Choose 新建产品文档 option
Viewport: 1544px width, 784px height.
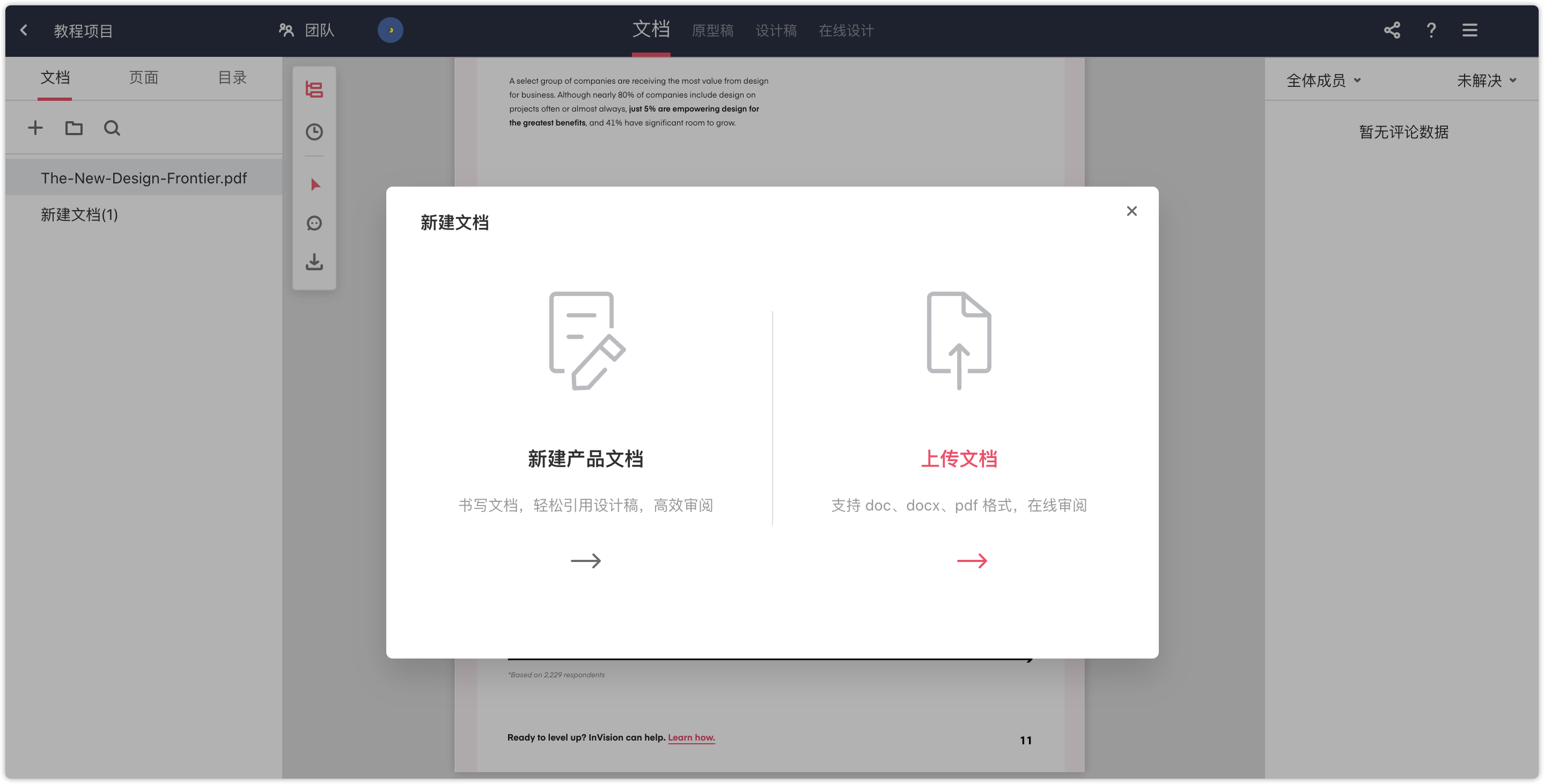[x=586, y=459]
